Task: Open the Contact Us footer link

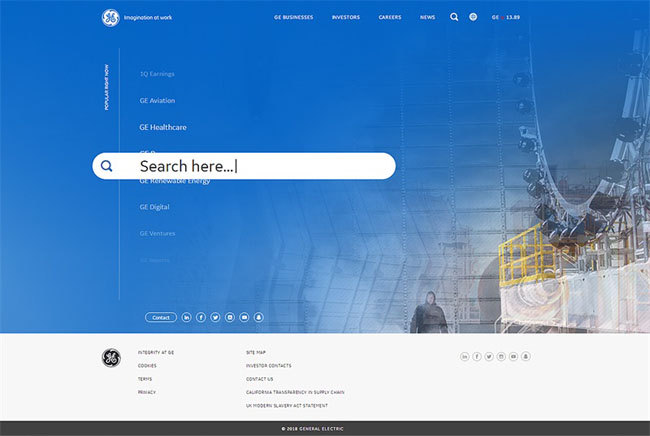Action: (260, 379)
